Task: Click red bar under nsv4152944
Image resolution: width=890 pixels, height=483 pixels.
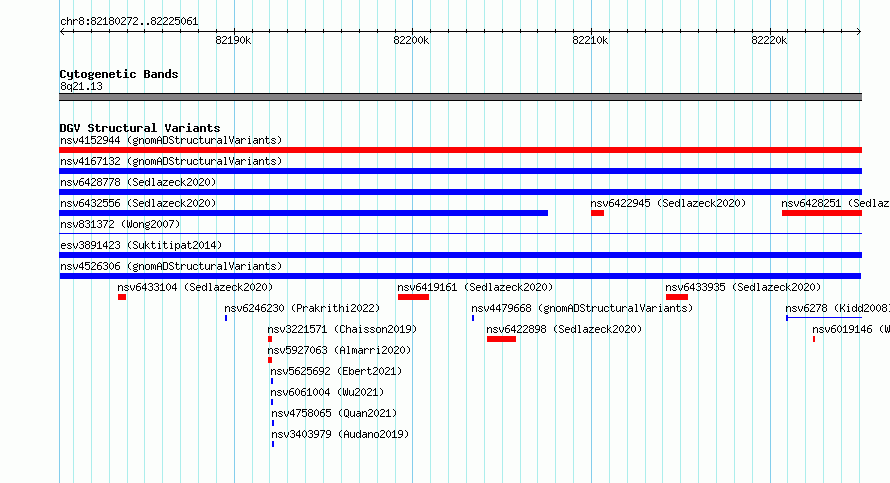Action: [460, 150]
